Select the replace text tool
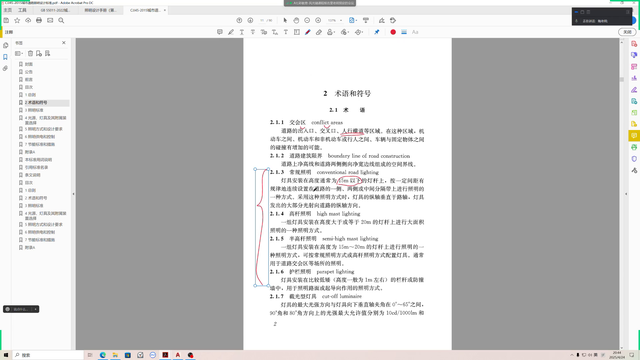The image size is (640, 360). click(x=264, y=32)
